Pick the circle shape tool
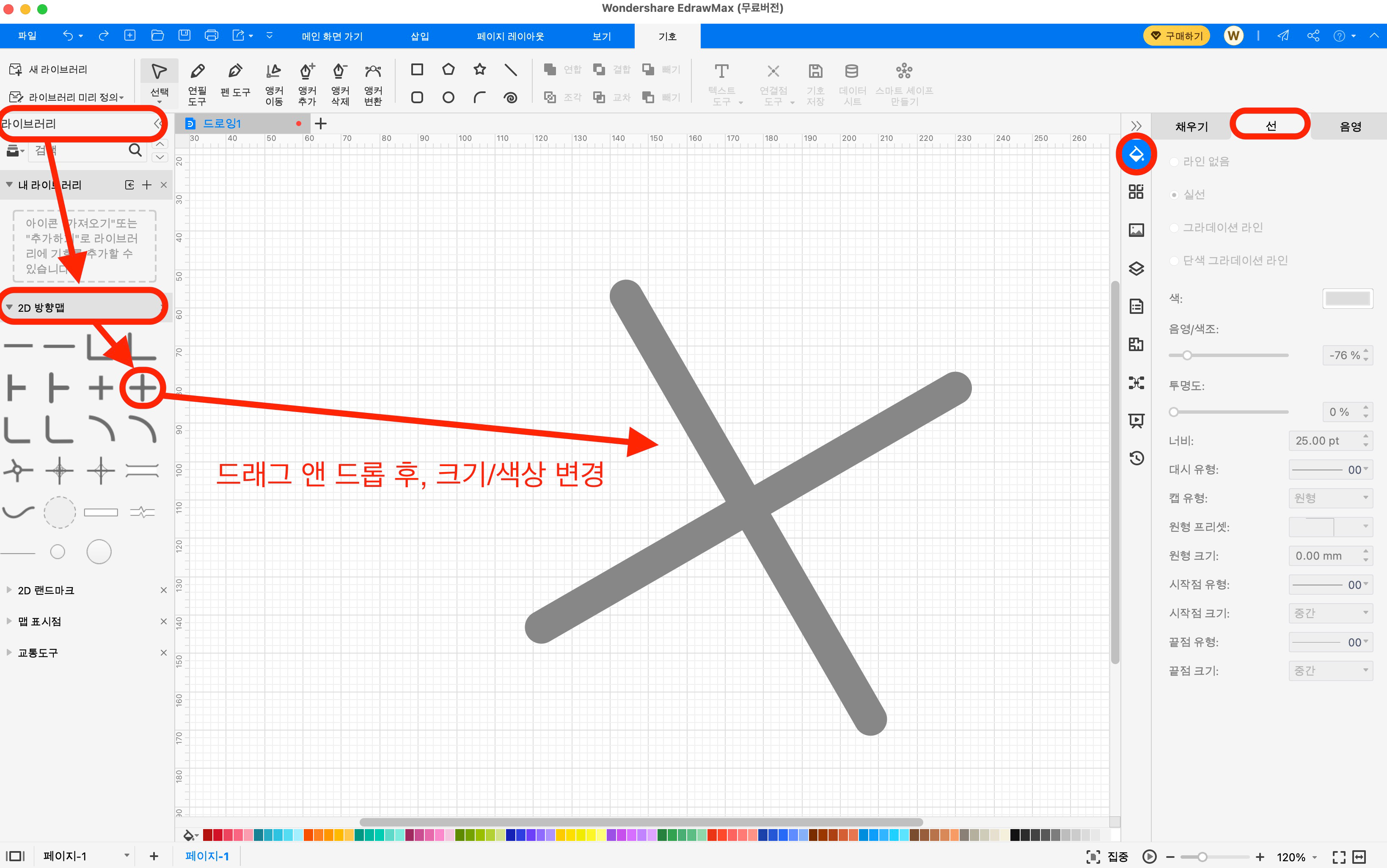The width and height of the screenshot is (1387, 868). pos(449,97)
